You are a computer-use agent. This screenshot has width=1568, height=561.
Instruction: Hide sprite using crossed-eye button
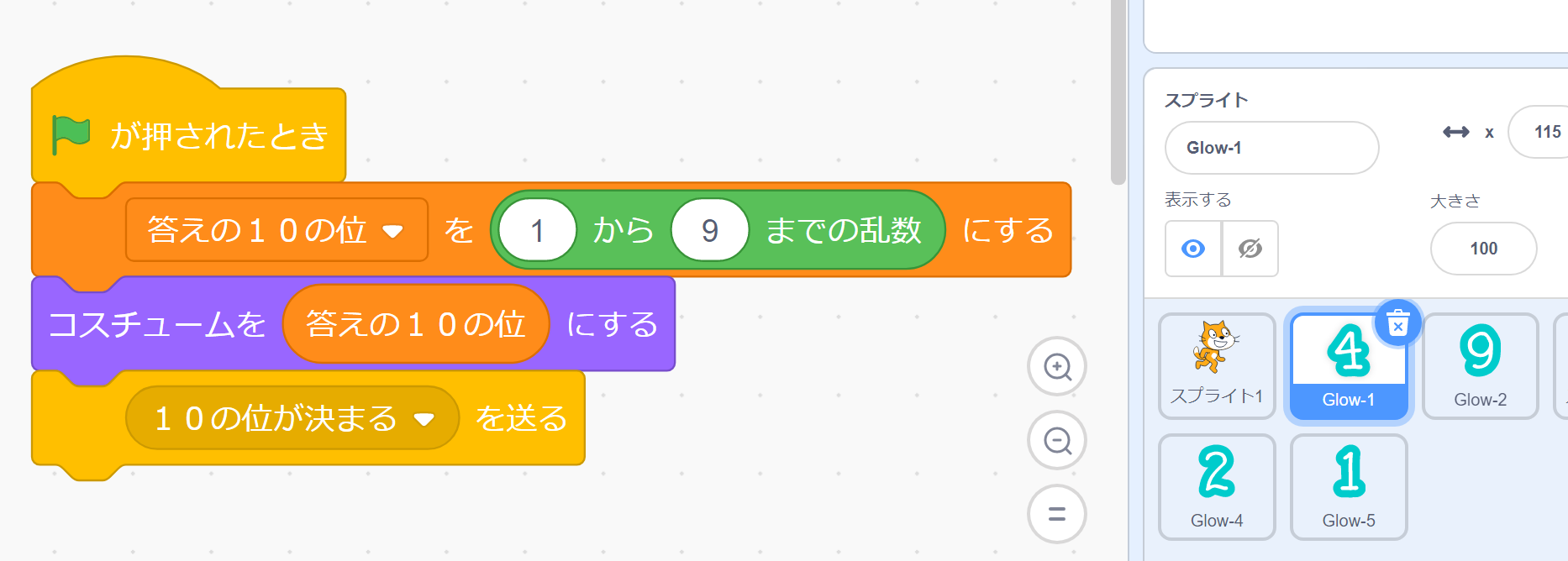[x=1250, y=249]
